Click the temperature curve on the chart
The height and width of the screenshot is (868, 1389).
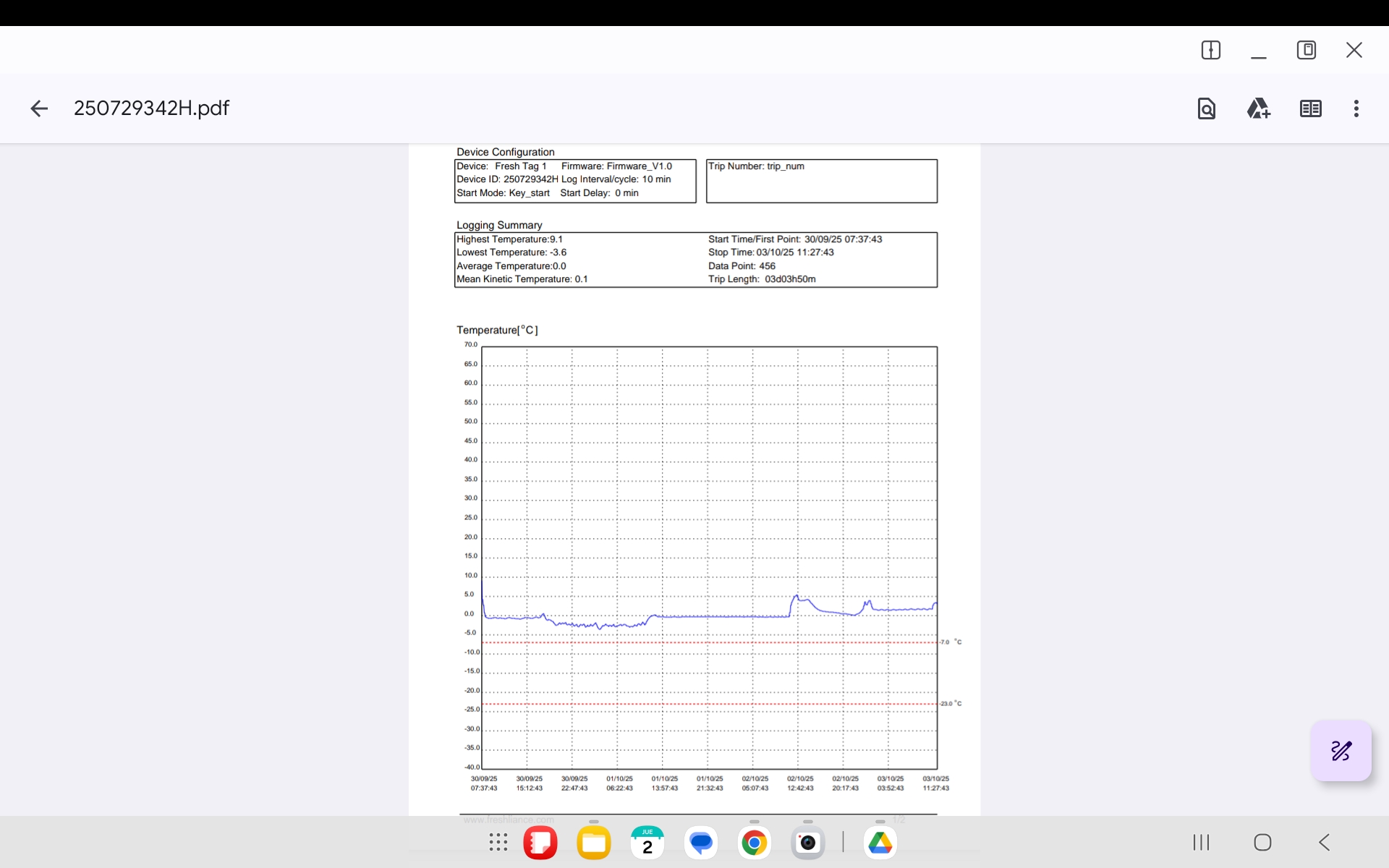coord(723,616)
